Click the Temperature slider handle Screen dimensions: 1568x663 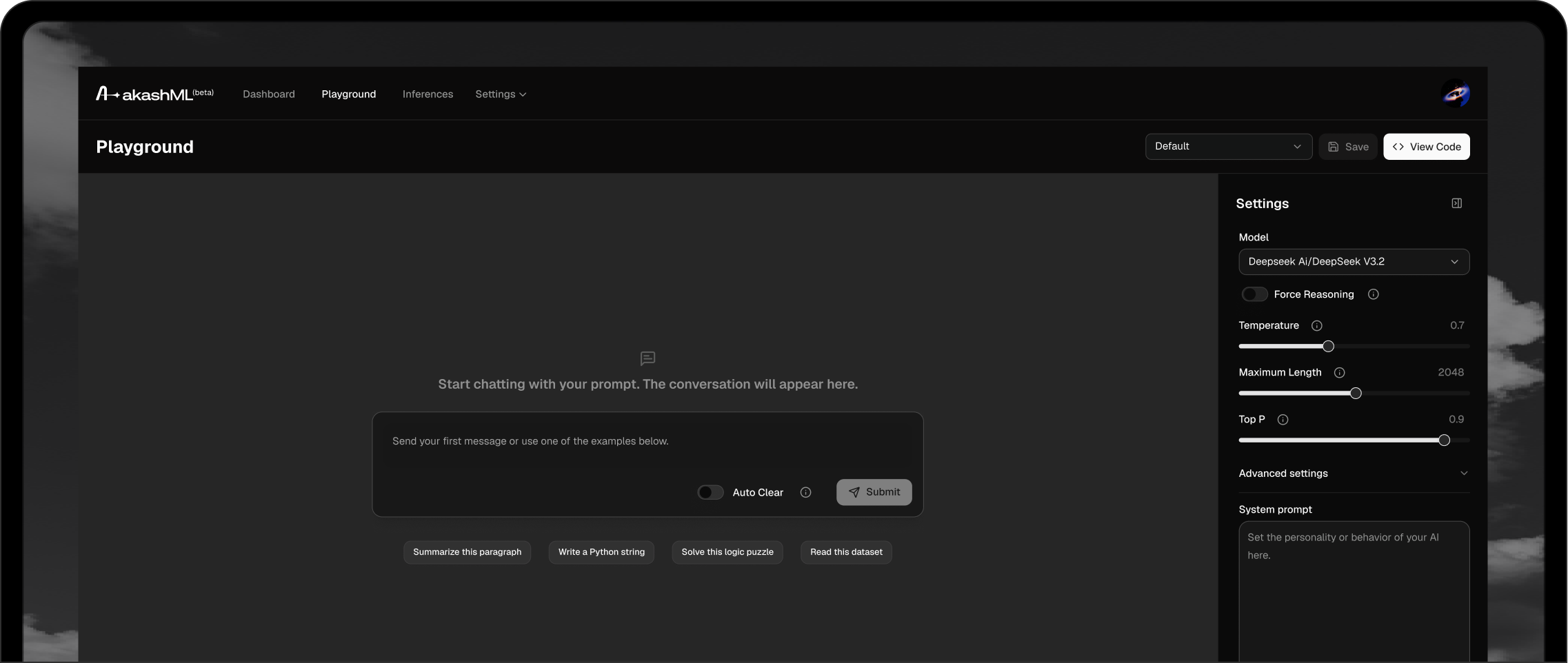click(x=1328, y=346)
